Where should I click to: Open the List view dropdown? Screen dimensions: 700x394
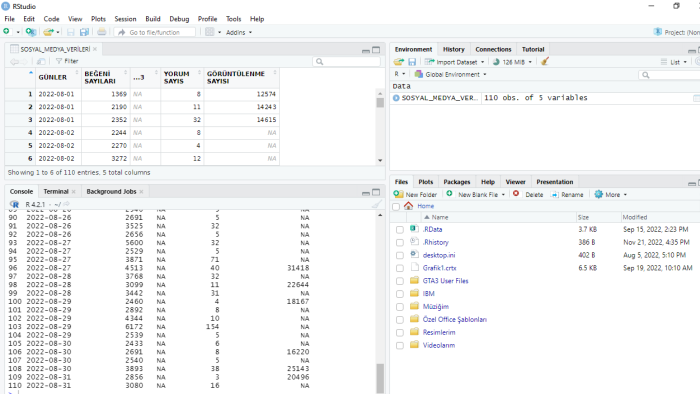674,62
